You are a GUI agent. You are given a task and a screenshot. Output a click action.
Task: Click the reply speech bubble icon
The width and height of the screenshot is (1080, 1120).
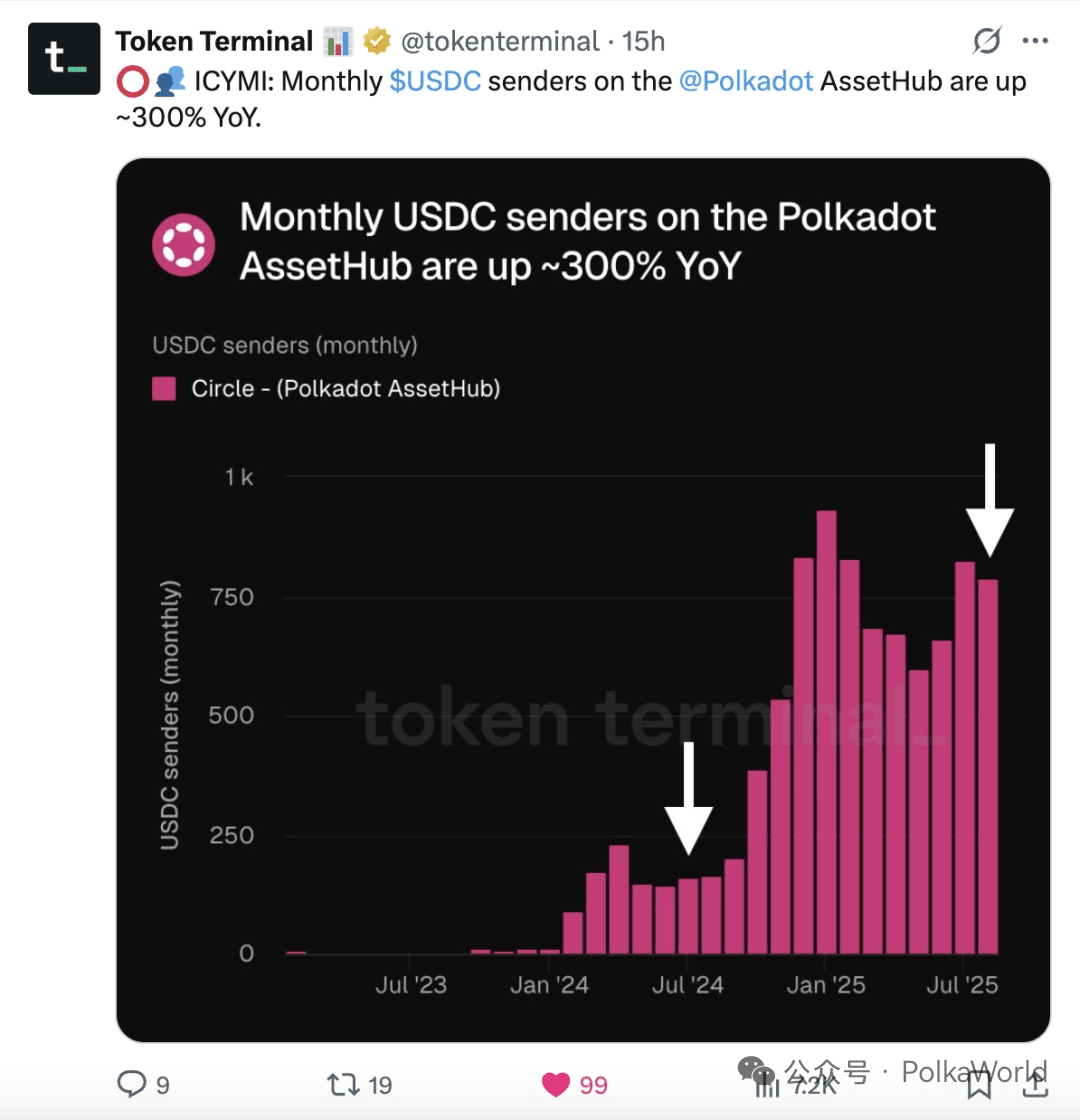tap(131, 1084)
